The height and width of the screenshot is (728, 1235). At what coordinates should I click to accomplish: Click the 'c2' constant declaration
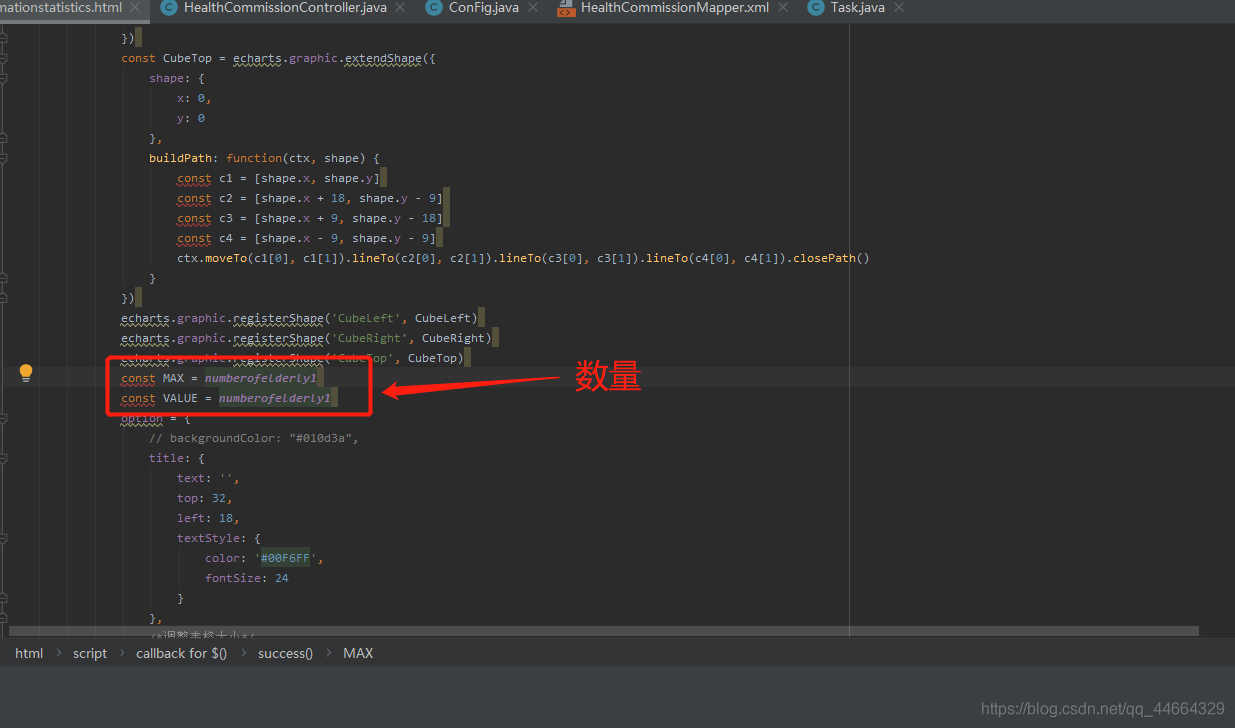click(x=226, y=198)
